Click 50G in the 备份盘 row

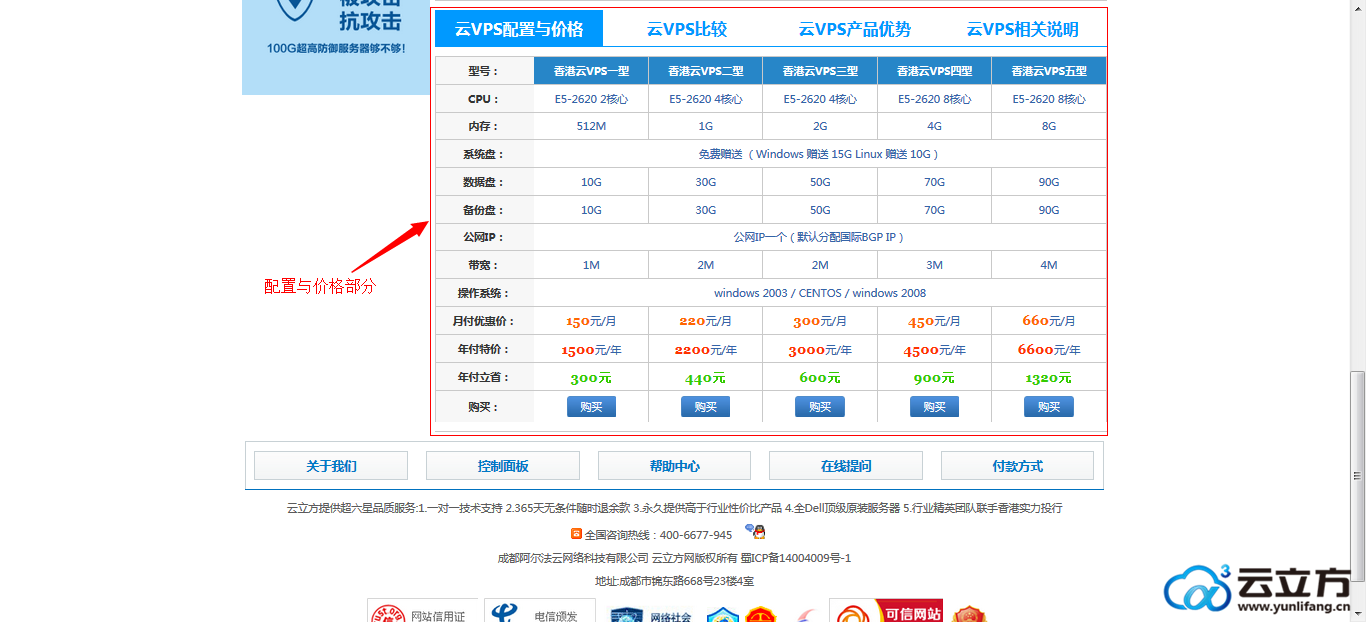pos(820,210)
